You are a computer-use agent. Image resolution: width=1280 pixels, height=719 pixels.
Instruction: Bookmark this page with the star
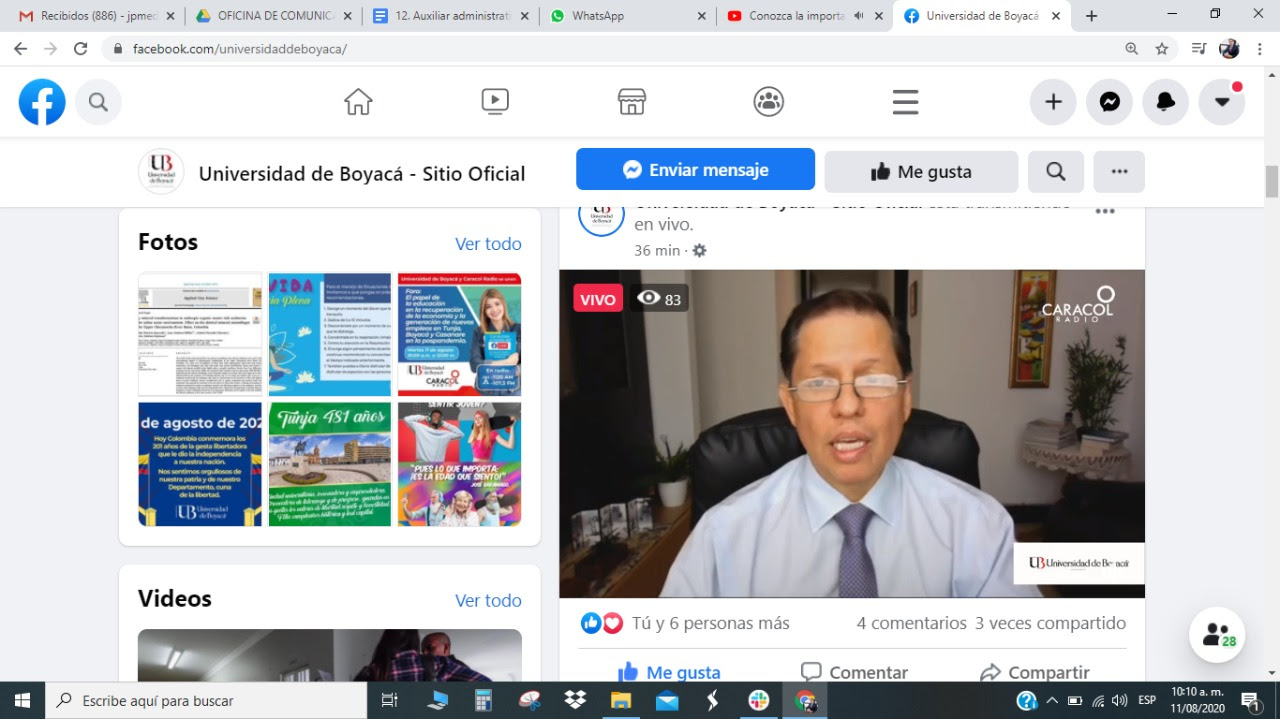click(1161, 48)
